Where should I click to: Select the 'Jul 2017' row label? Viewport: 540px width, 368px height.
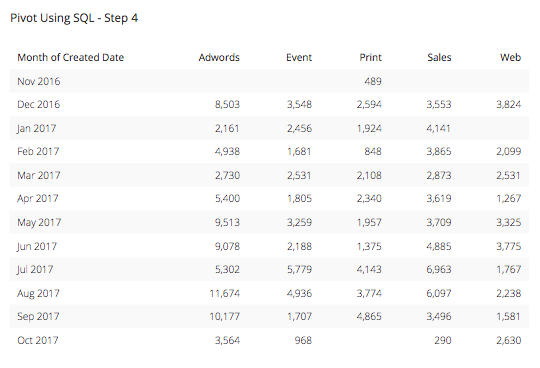35,269
